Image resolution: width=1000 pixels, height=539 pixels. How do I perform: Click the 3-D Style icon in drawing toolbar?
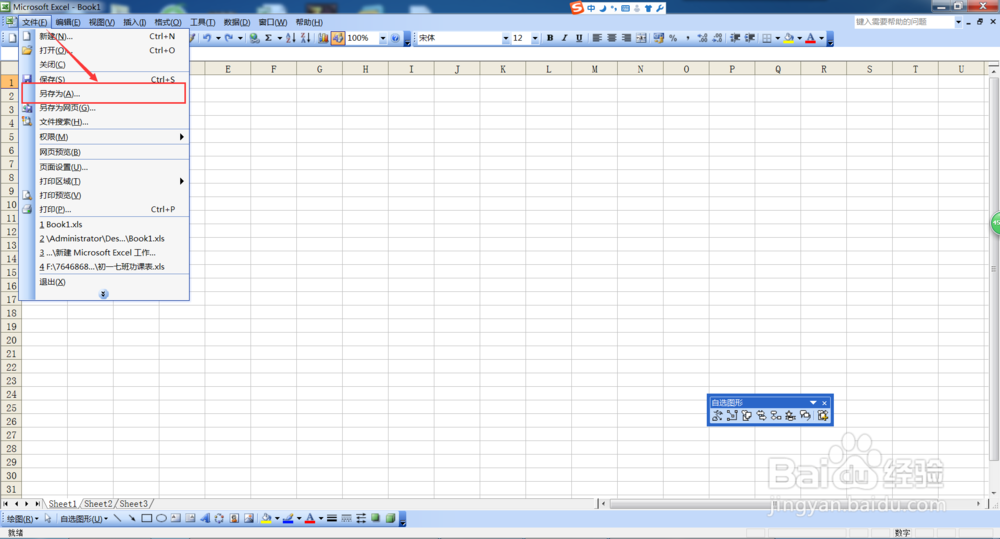pos(390,519)
